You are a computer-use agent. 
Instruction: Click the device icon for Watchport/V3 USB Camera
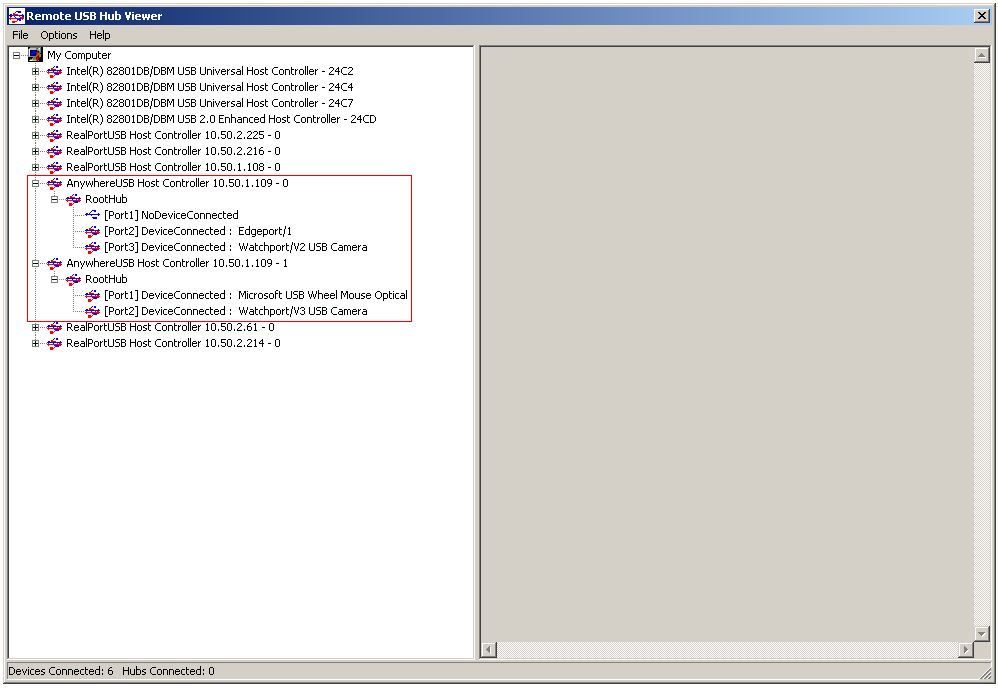click(x=92, y=311)
